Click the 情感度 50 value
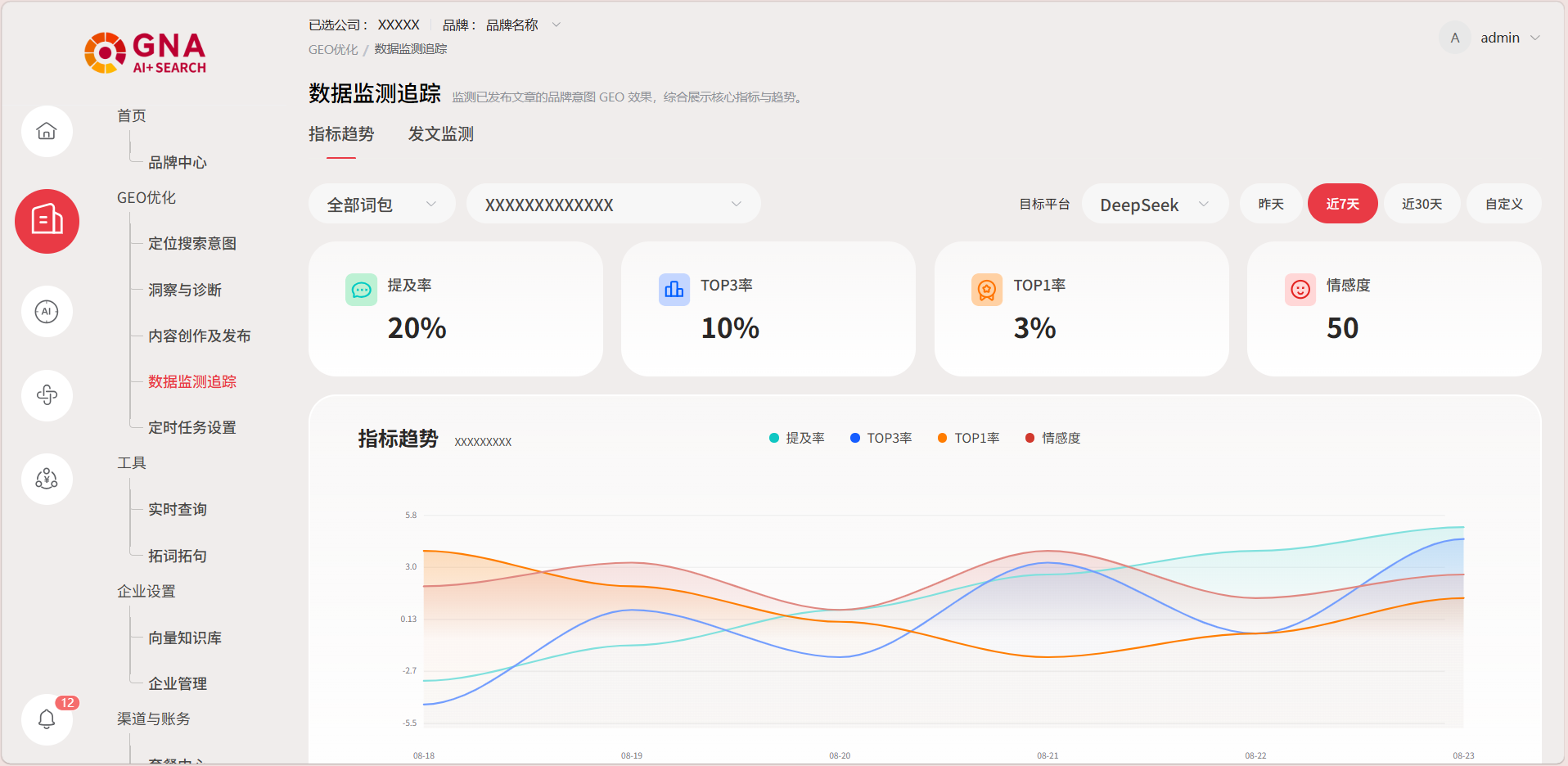The width and height of the screenshot is (1568, 766). [1343, 328]
